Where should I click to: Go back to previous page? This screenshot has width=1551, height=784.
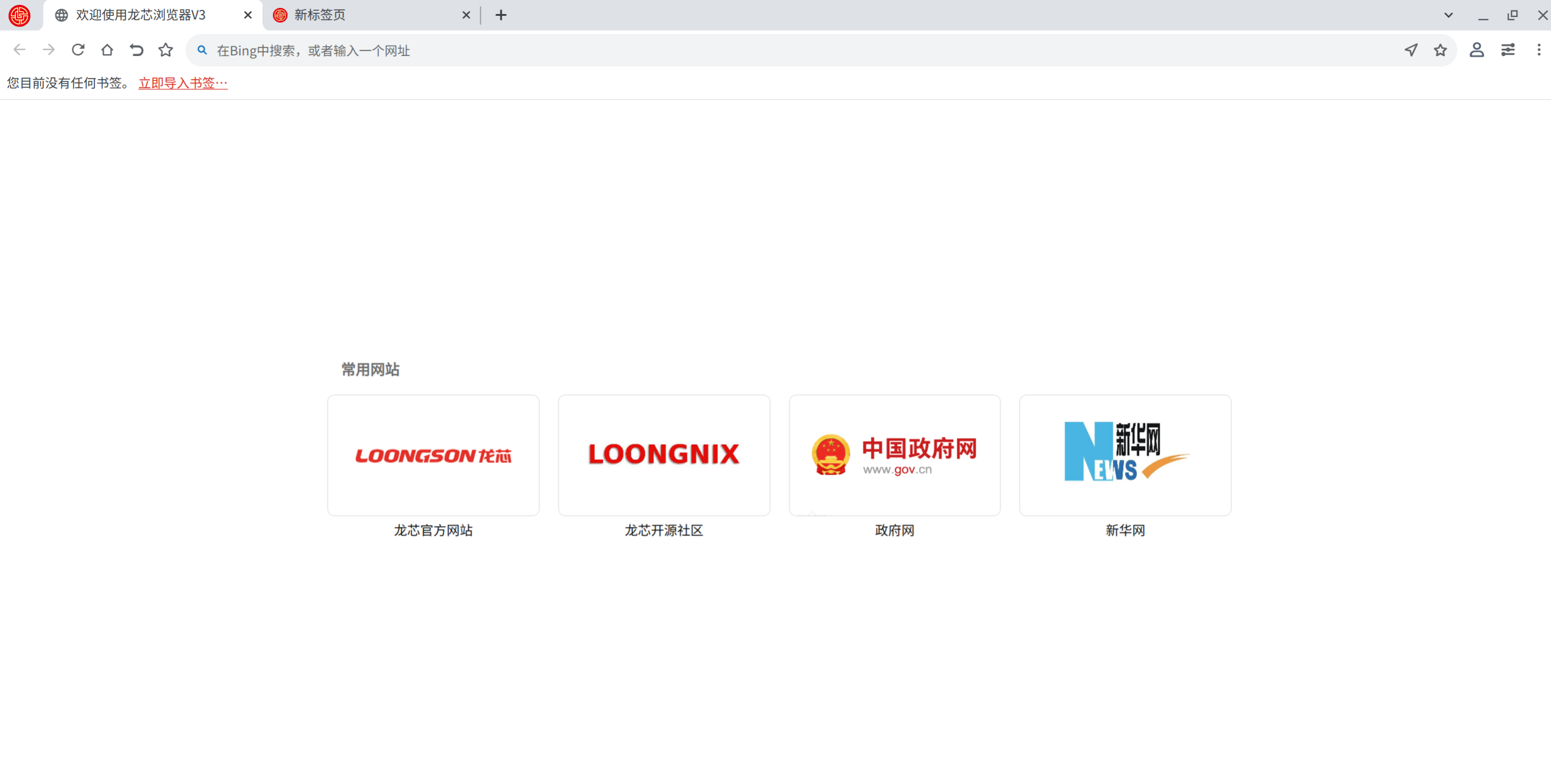coord(20,50)
